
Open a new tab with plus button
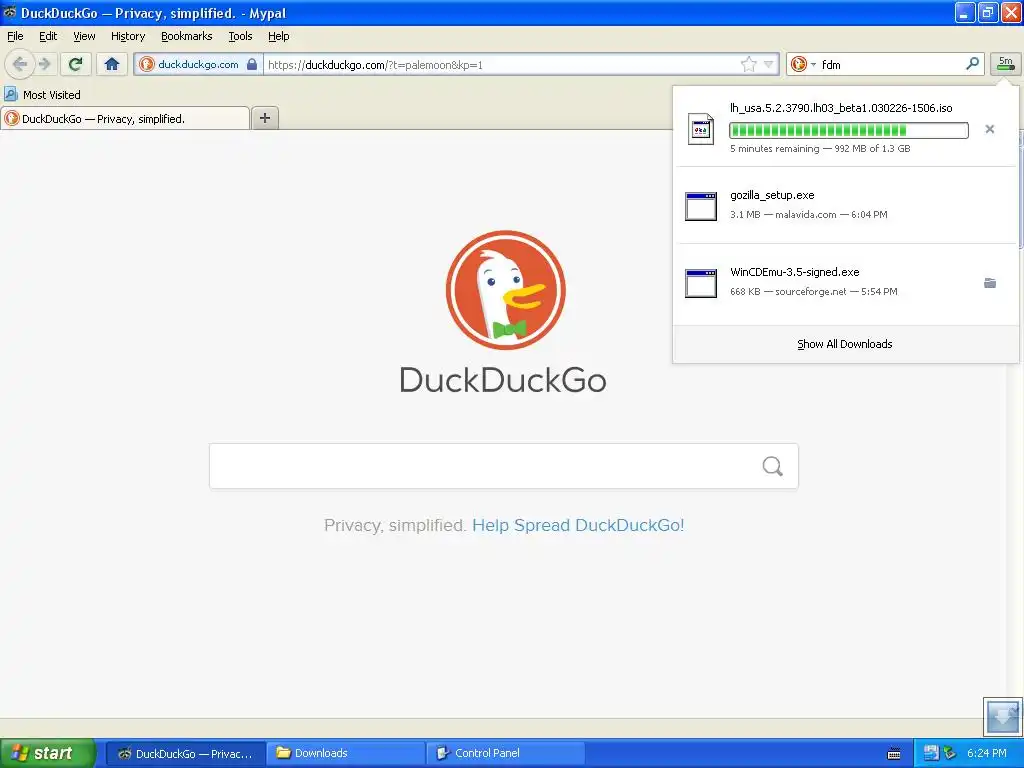click(x=264, y=118)
